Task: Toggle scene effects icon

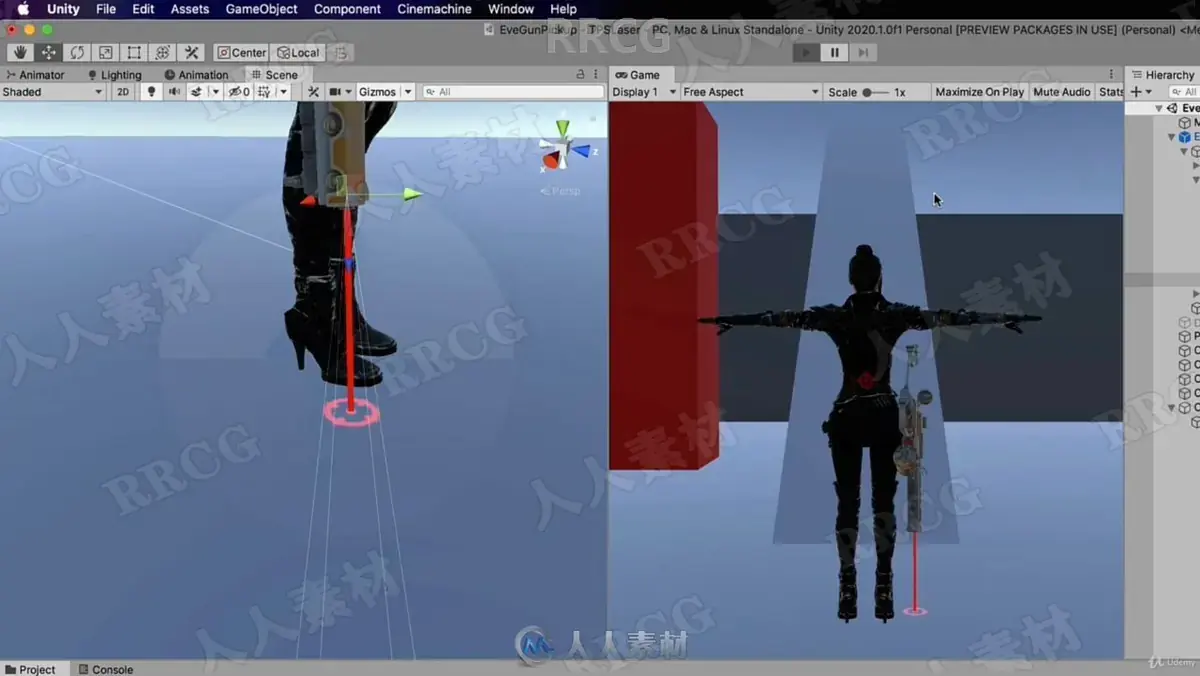Action: [197, 91]
